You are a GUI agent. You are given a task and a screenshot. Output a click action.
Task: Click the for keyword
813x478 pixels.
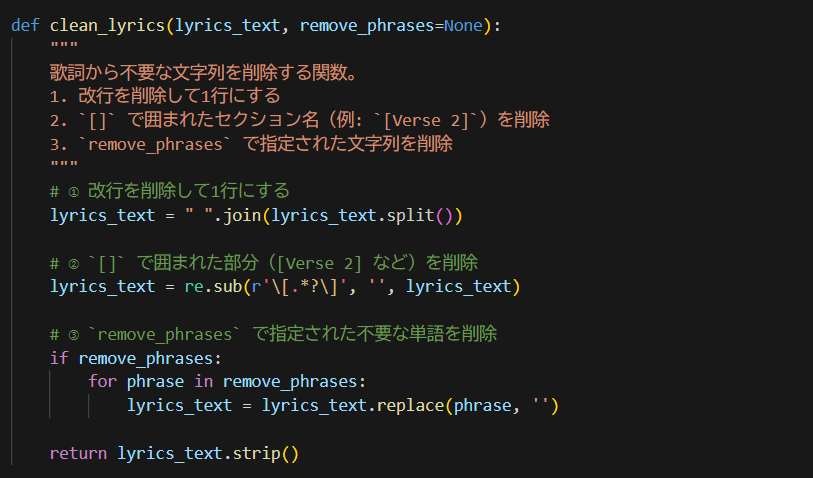(102, 382)
